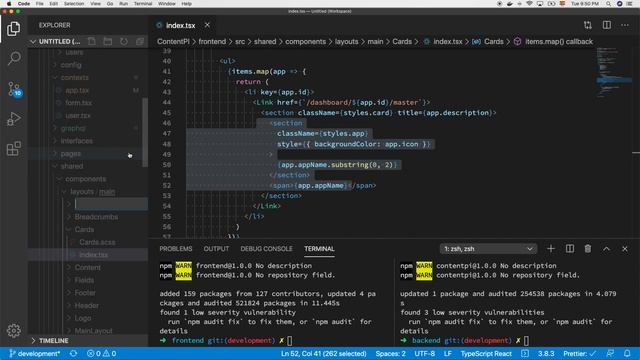Collapse the Cards folder

click(84, 229)
